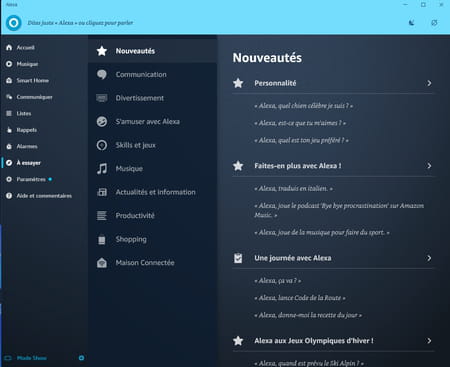Open the Alarmes sidebar icon
The height and width of the screenshot is (367, 450).
[x=9, y=146]
